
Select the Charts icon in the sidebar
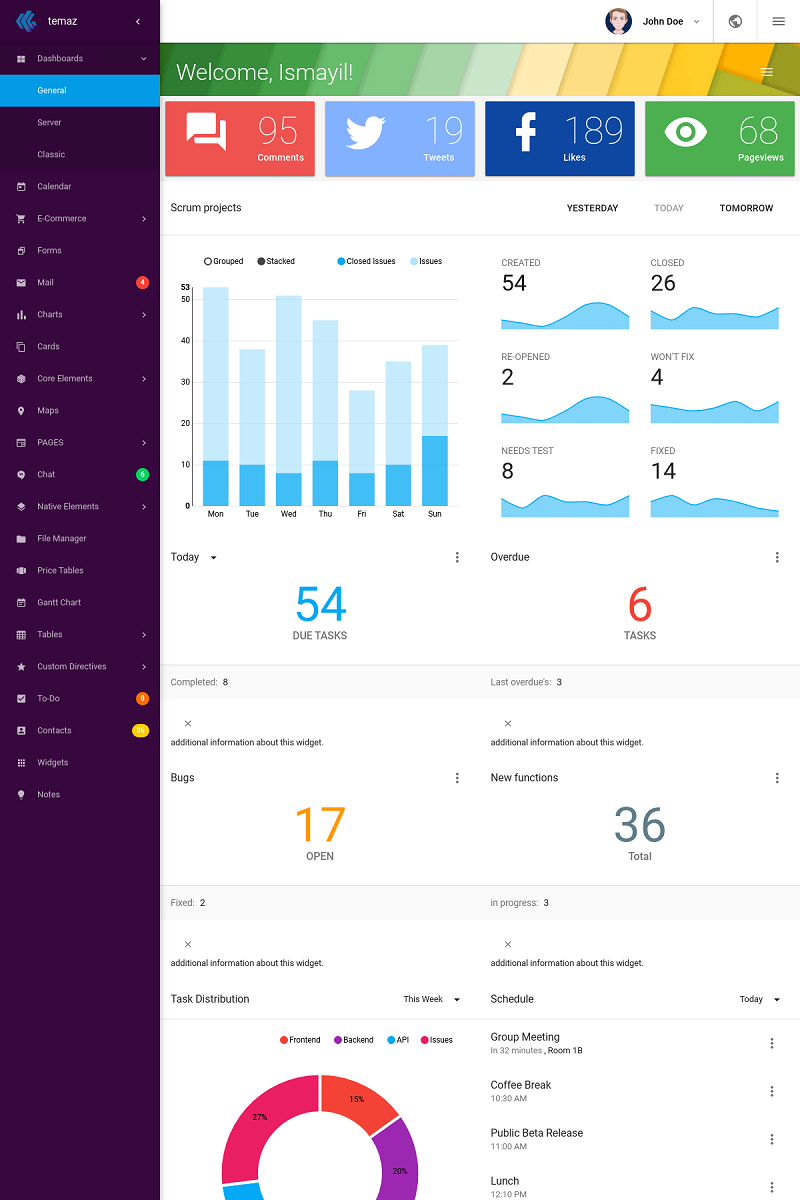tap(20, 314)
